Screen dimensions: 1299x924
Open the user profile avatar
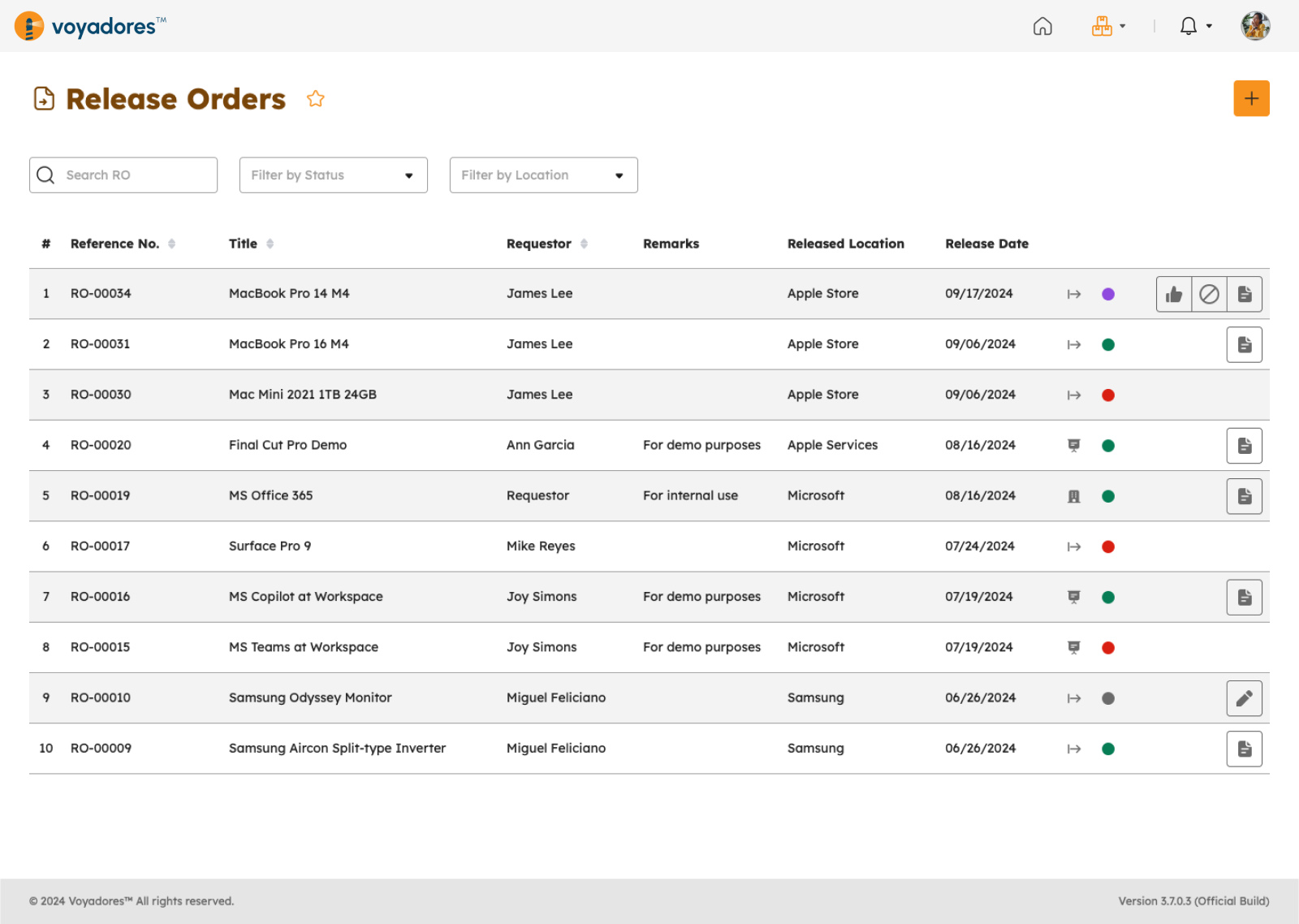1255,26
